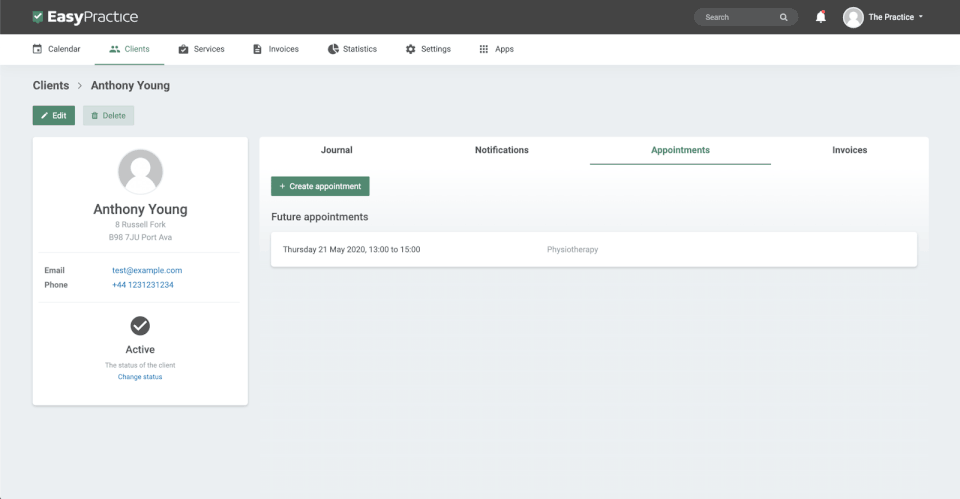This screenshot has width=960, height=499.
Task: Click the user avatar in header
Action: click(853, 17)
